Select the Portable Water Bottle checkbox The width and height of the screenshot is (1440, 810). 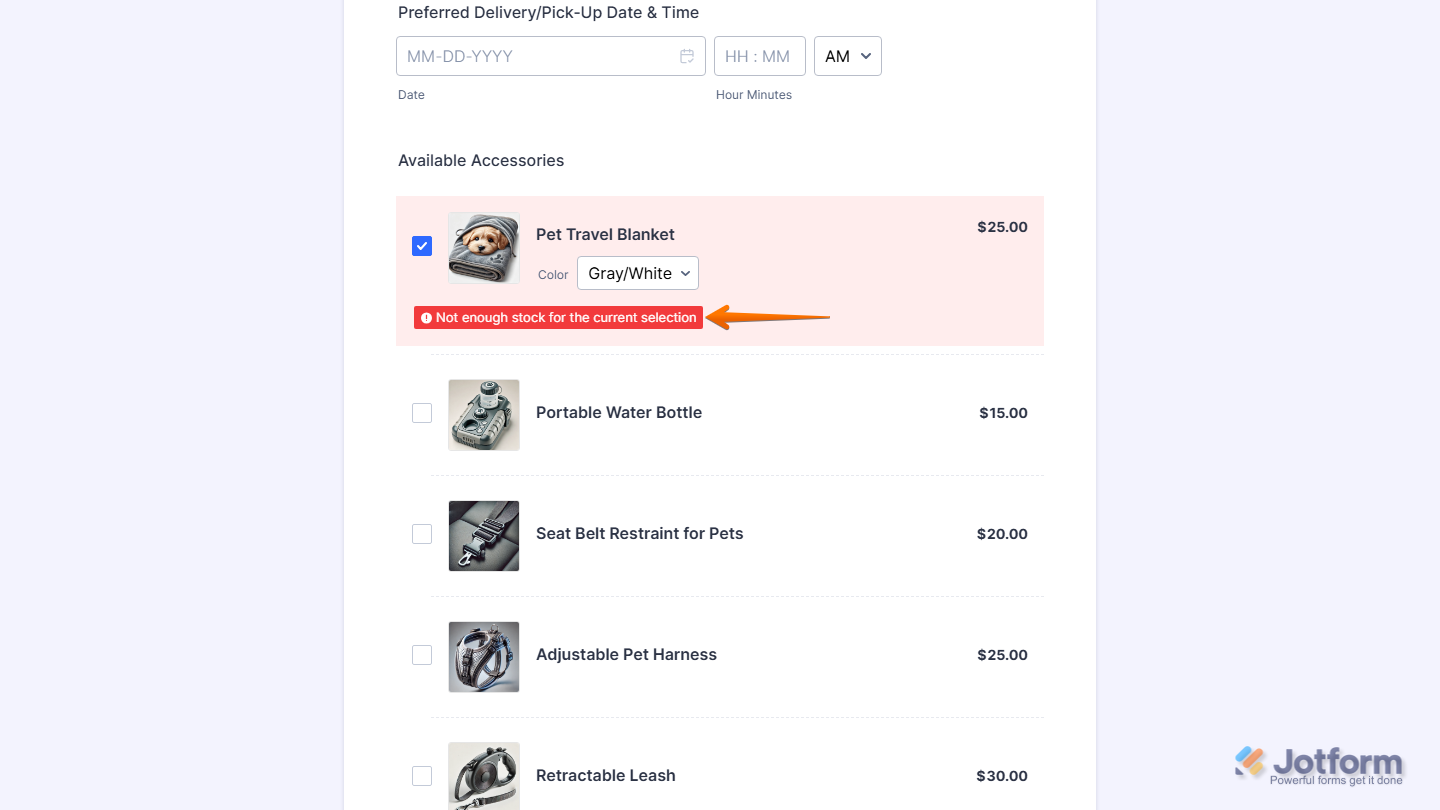pos(422,413)
